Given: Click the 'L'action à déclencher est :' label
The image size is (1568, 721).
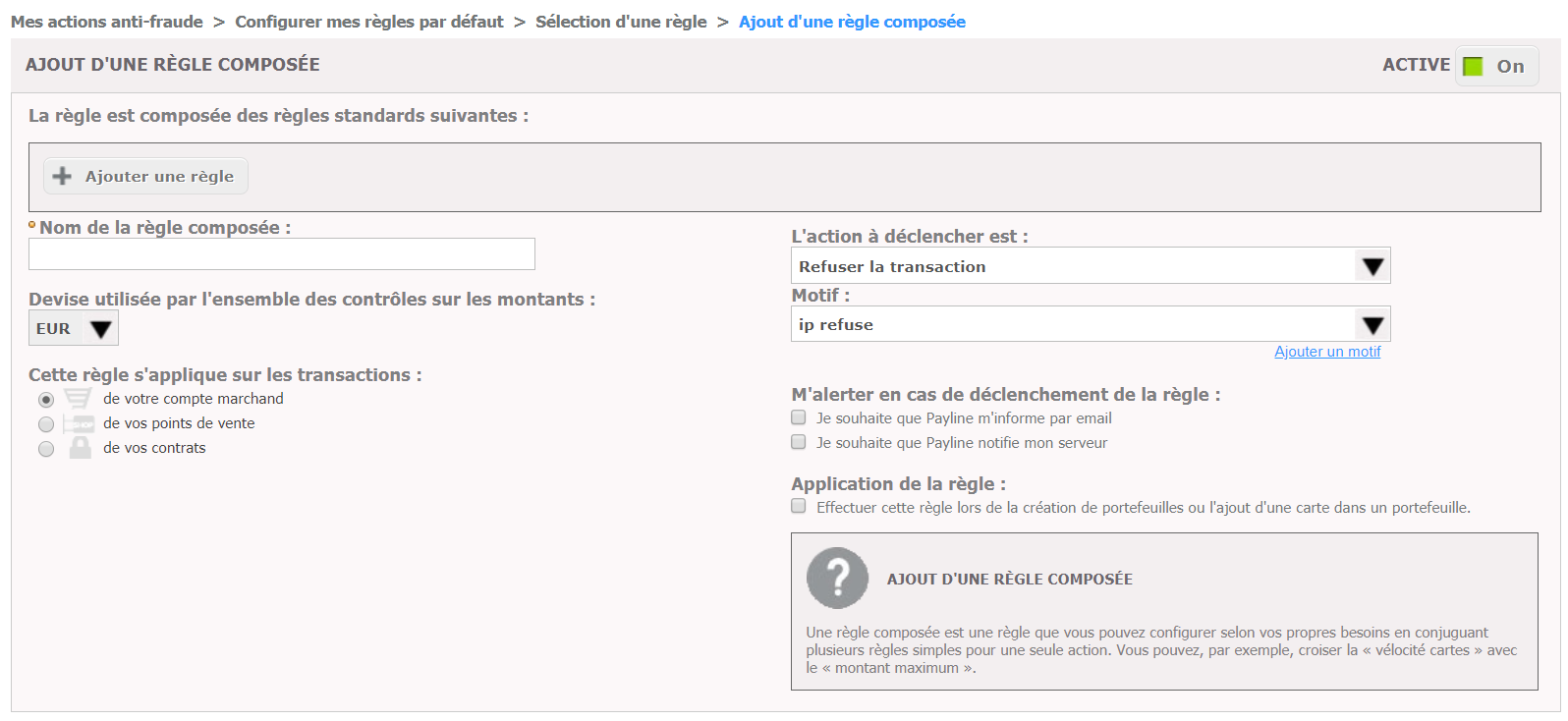Looking at the screenshot, I should 910,236.
